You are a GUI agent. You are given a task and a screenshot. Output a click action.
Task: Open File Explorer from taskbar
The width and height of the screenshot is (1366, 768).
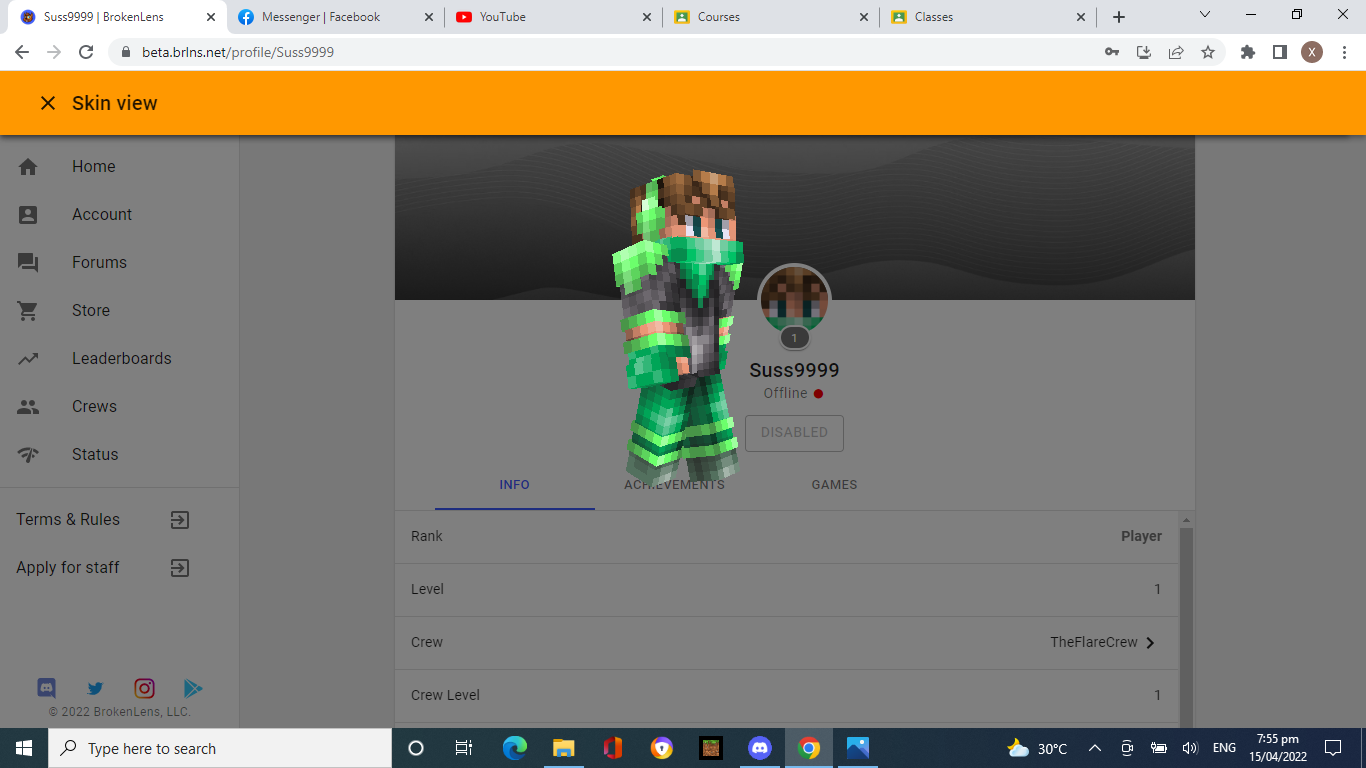564,748
